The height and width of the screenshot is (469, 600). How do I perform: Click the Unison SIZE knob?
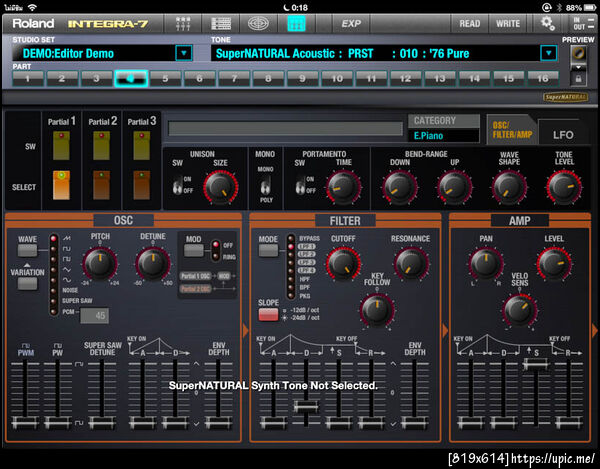click(221, 187)
